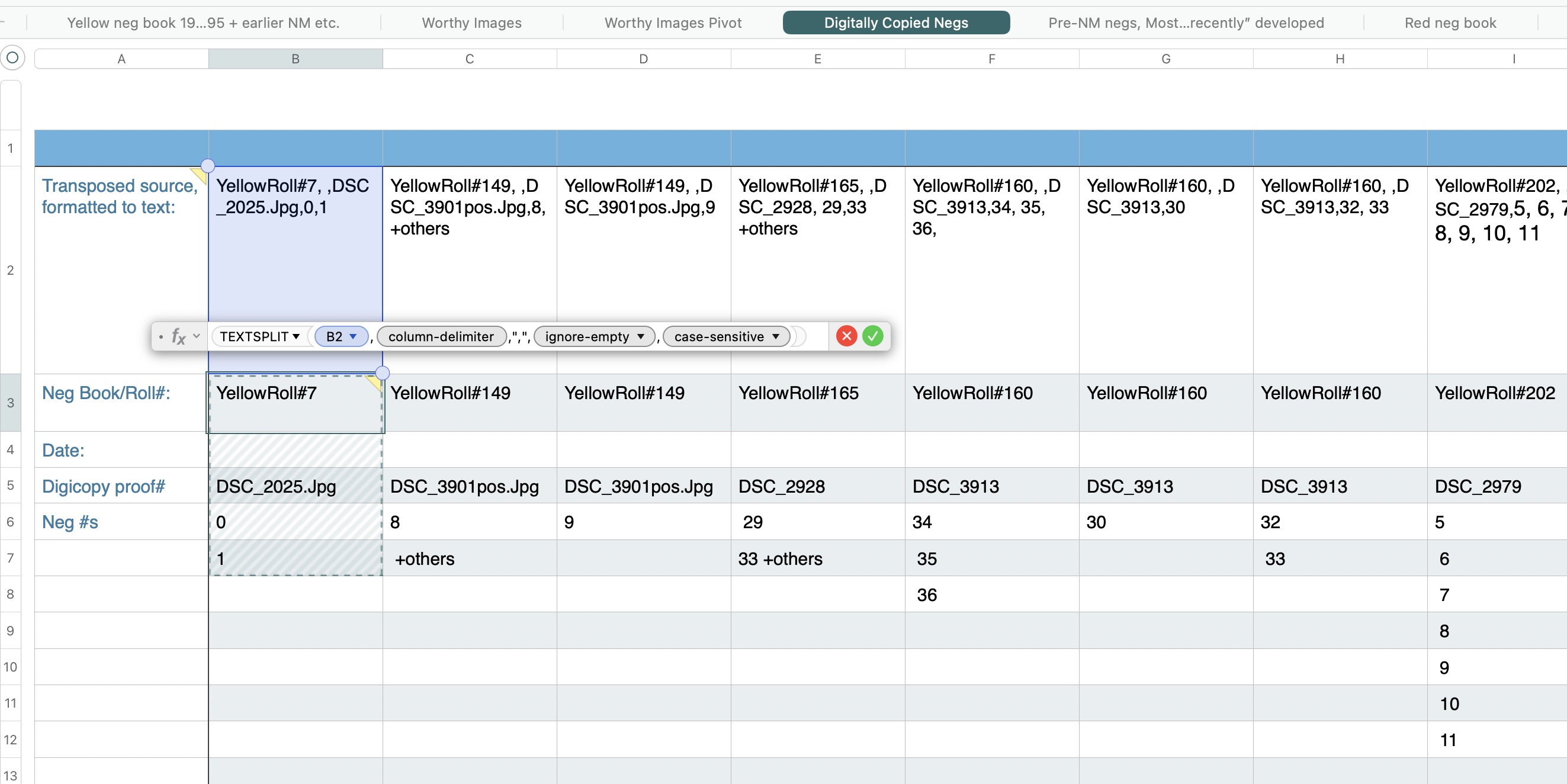The width and height of the screenshot is (1567, 784).
Task: Click top-left range handle of cell B2
Action: 208,165
